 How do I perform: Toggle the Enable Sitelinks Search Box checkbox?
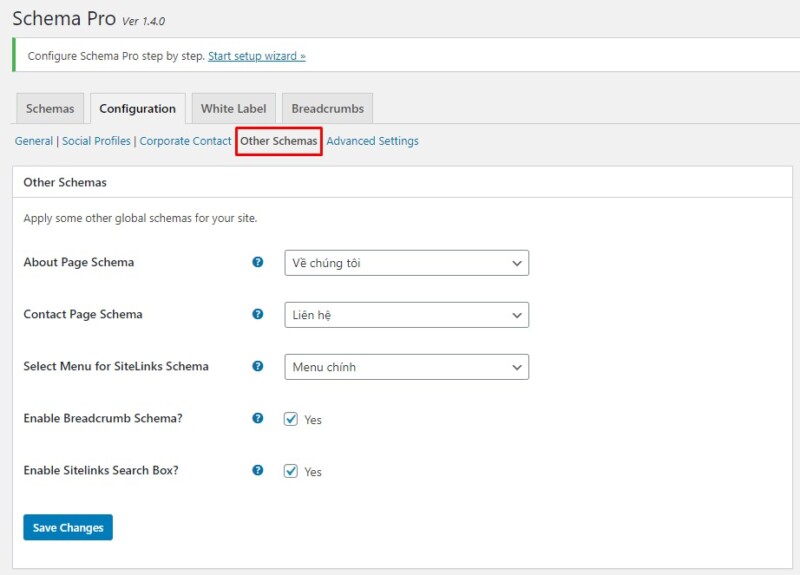[291, 471]
